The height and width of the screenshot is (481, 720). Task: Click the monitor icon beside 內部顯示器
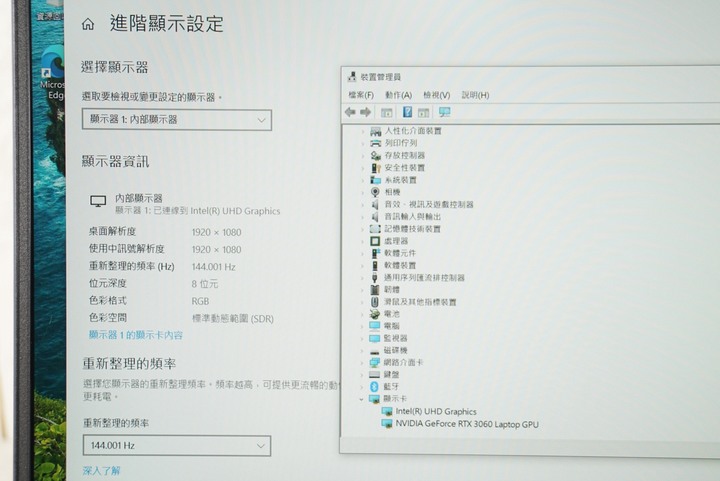click(98, 201)
